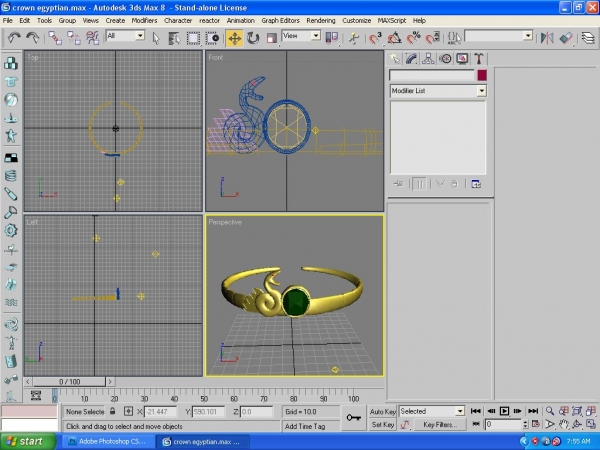Click the time slider 0 / 100
The height and width of the screenshot is (450, 600).
(x=69, y=382)
